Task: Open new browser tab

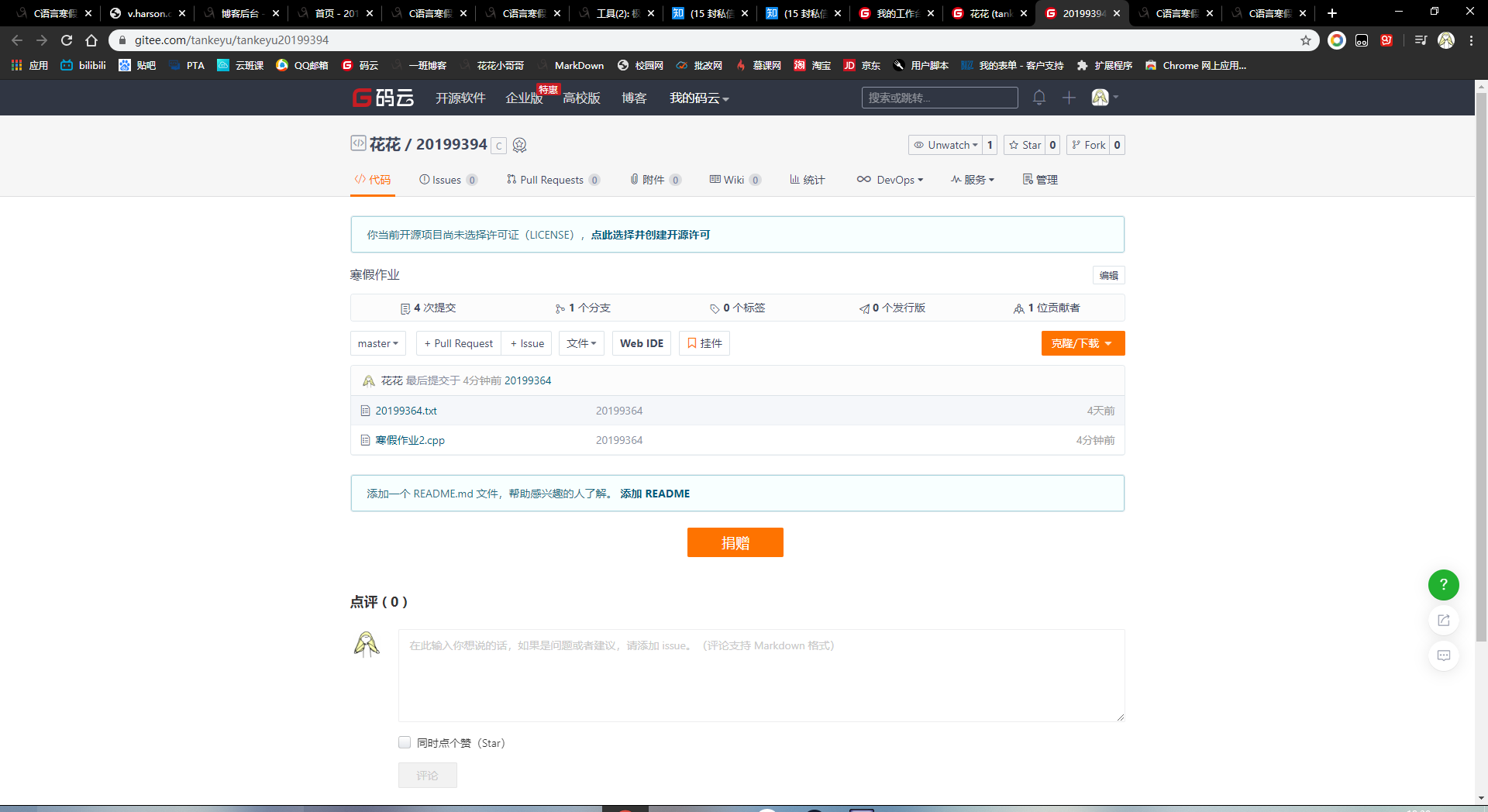Action: [1332, 13]
